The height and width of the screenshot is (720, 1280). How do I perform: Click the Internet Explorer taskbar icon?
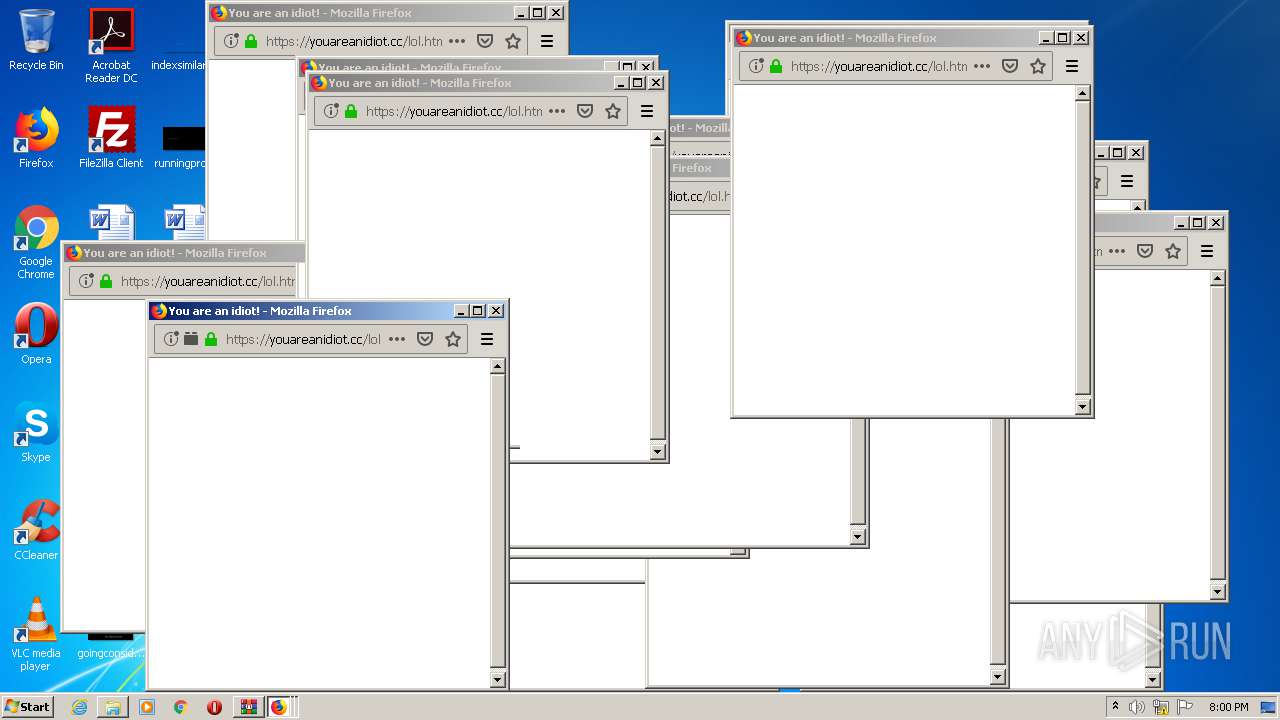coord(79,707)
